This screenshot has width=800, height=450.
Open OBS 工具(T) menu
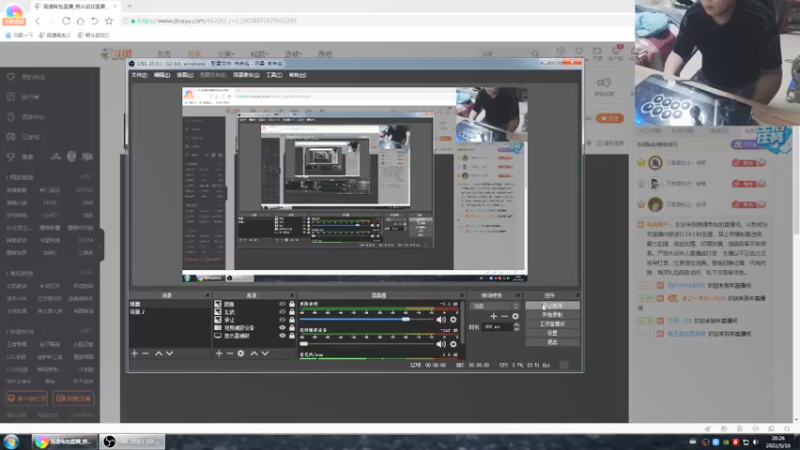274,75
